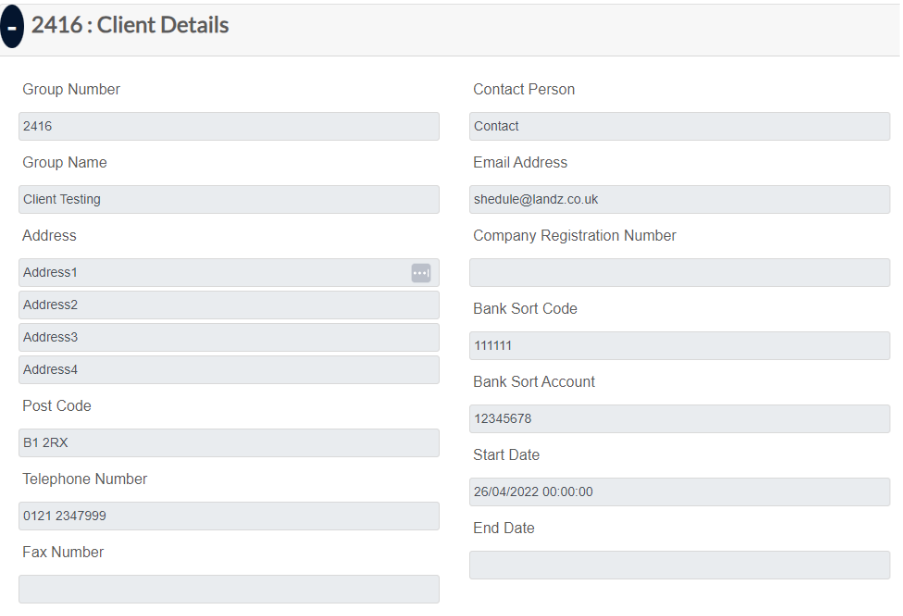This screenshot has height=616, width=903.
Task: Click the '2416 : Client Details' header title
Action: (x=130, y=25)
